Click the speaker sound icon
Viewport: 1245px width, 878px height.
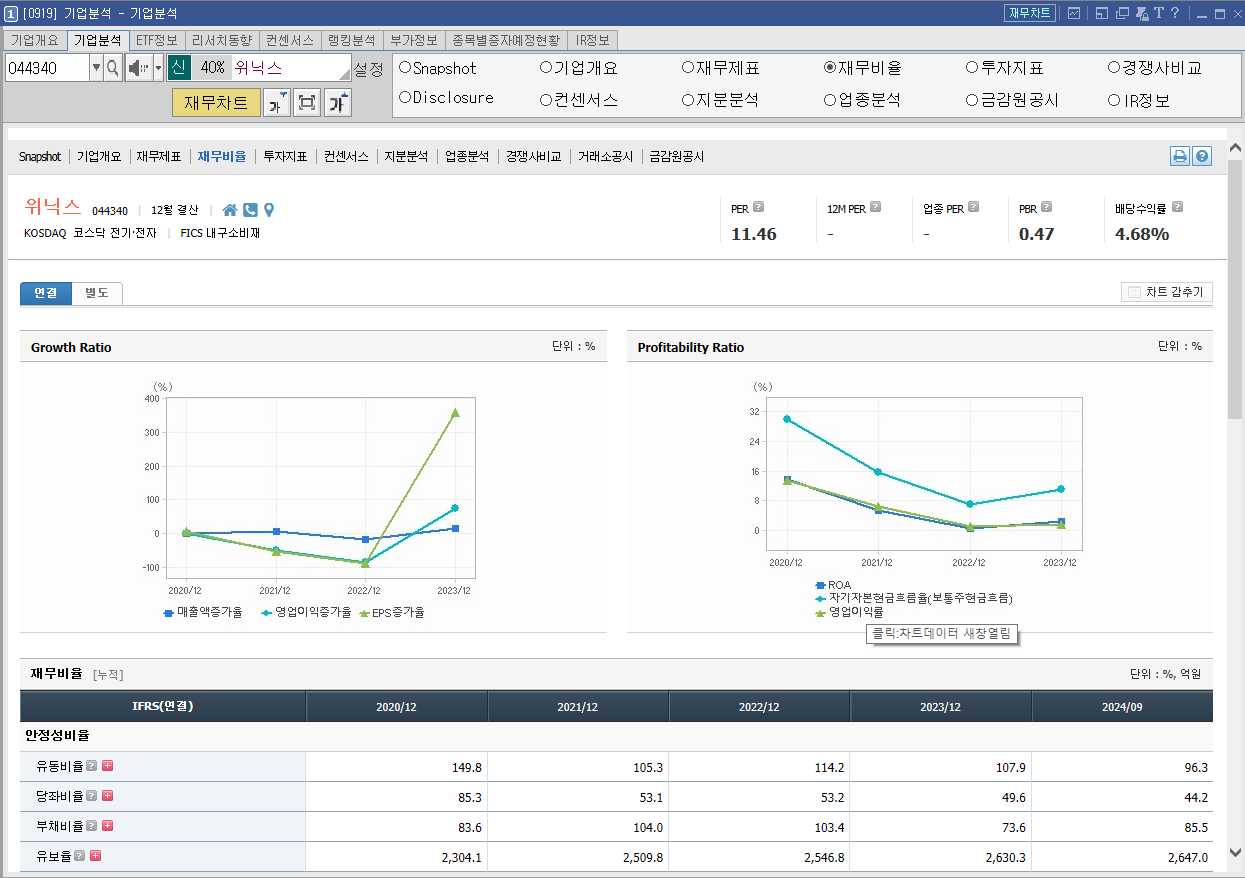pyautogui.click(x=138, y=68)
